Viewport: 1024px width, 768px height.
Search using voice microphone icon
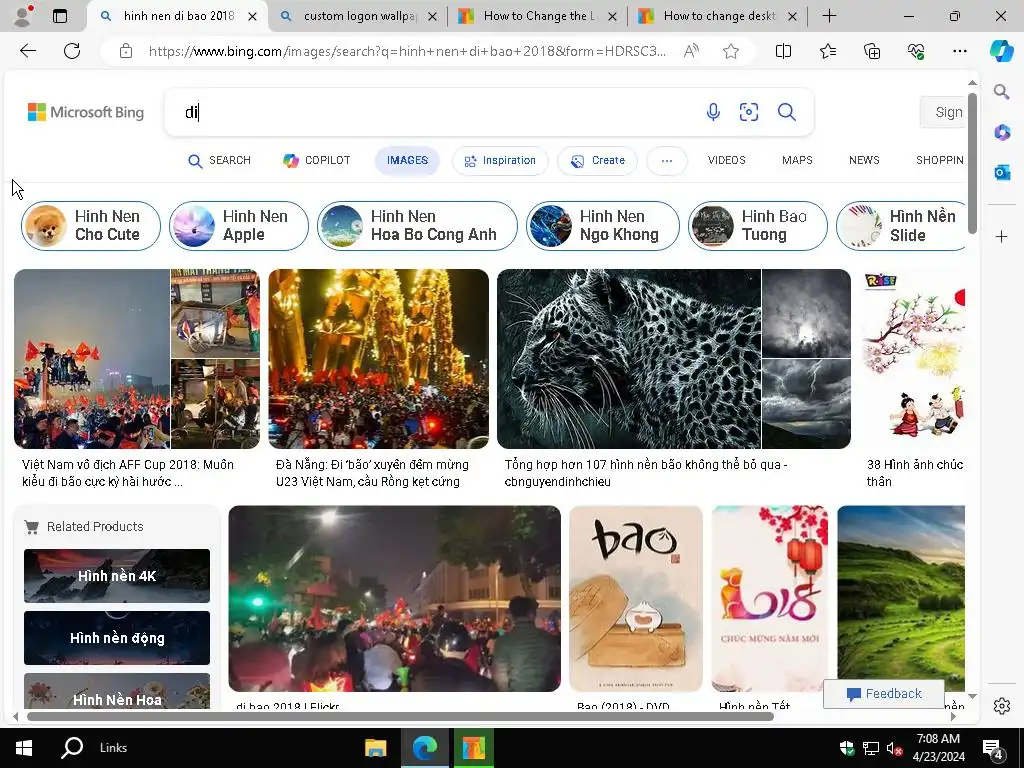point(713,112)
